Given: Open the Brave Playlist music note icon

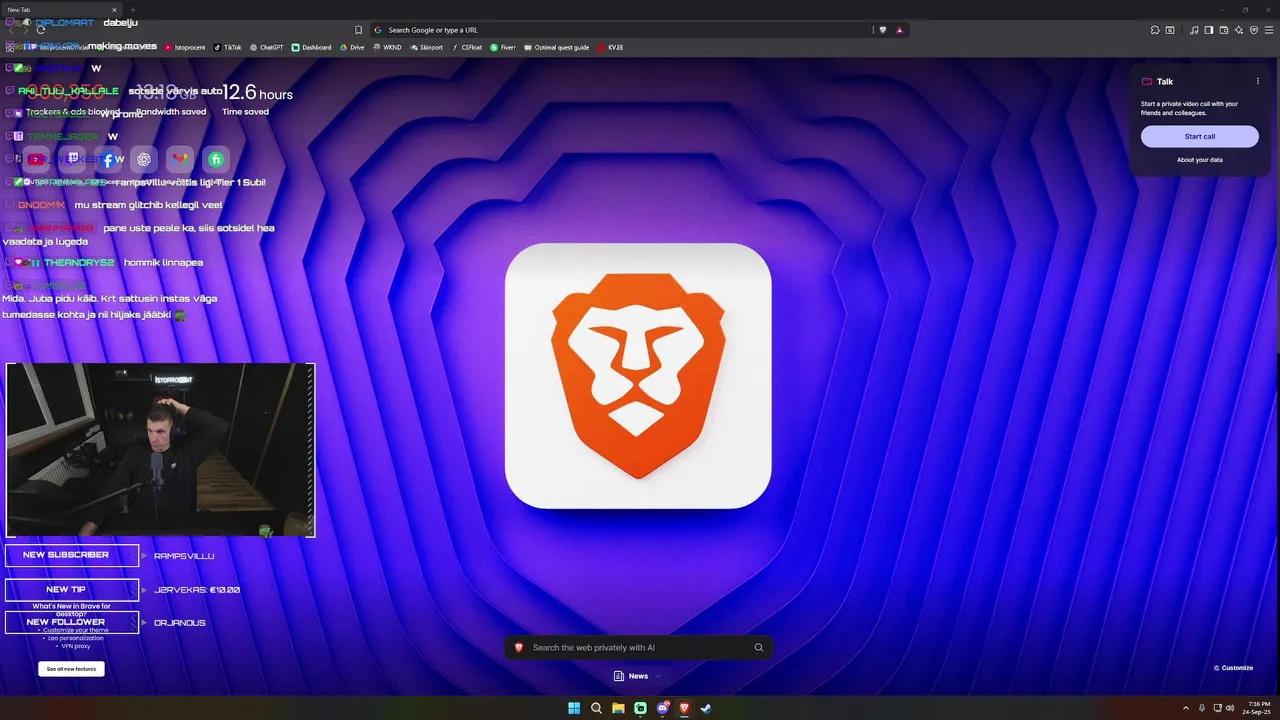Looking at the screenshot, I should 1194,30.
